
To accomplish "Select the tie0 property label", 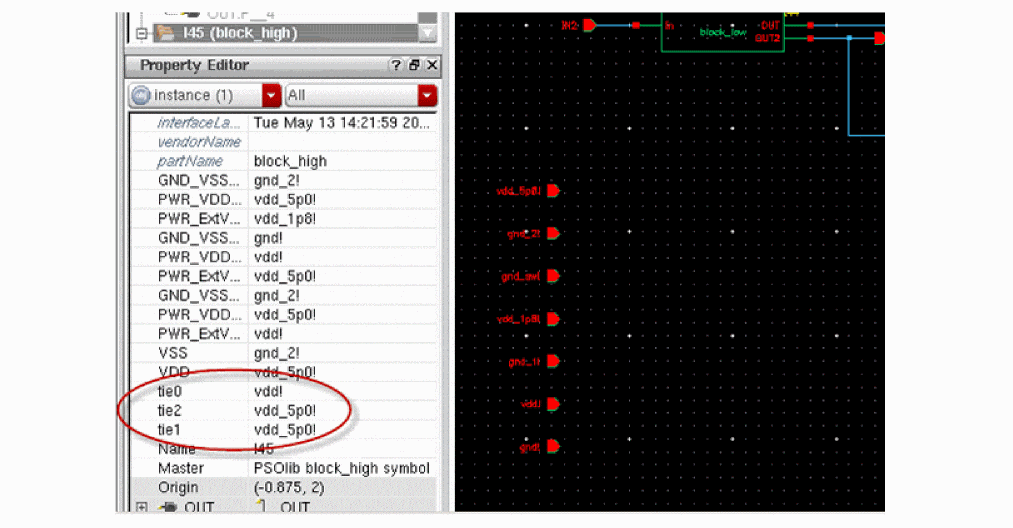I will pyautogui.click(x=169, y=391).
